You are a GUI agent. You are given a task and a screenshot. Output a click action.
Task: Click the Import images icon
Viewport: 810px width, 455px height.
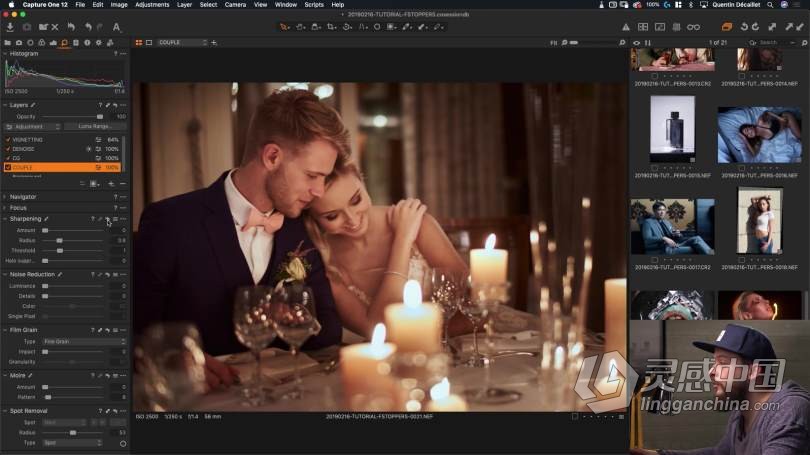point(10,27)
